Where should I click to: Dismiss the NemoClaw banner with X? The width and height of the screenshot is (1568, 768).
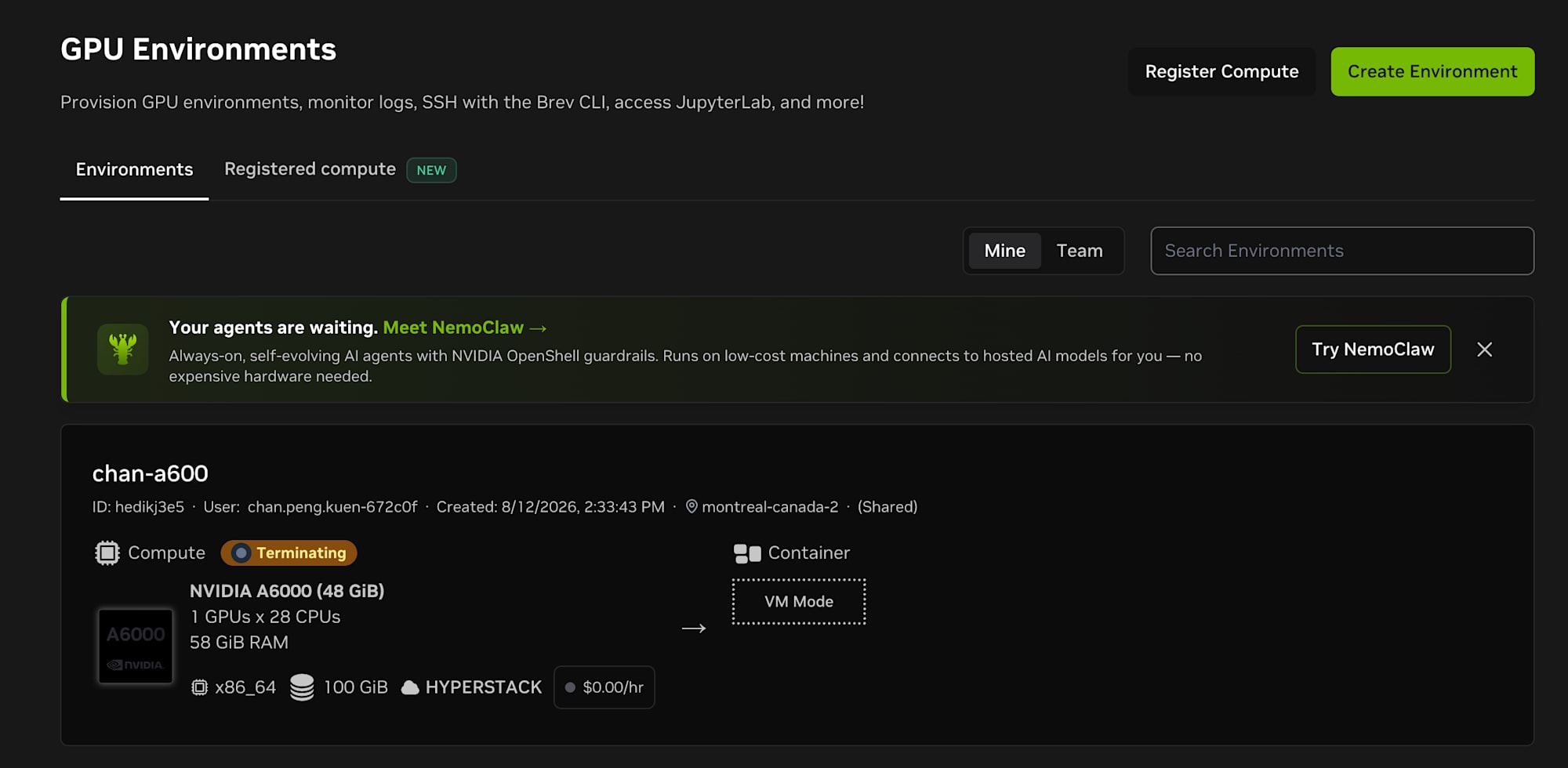click(1484, 350)
